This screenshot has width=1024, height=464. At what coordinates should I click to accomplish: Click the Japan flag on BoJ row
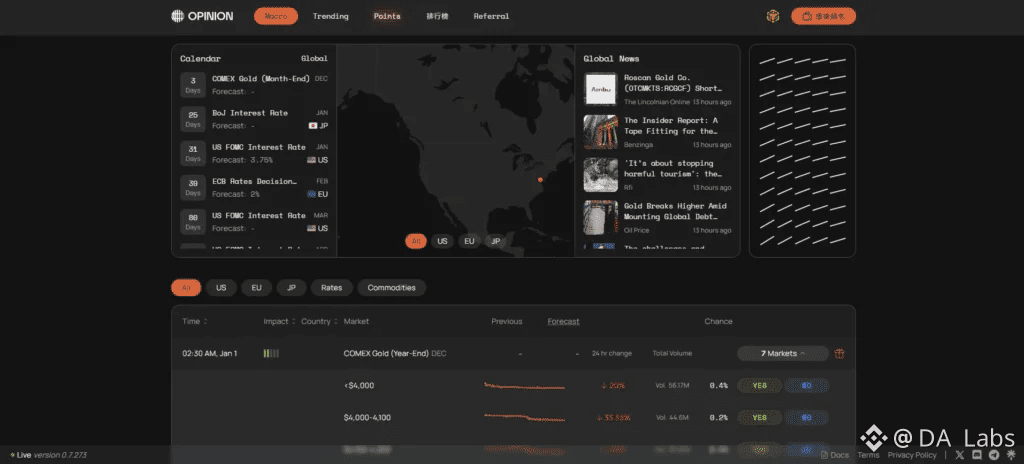[313, 125]
